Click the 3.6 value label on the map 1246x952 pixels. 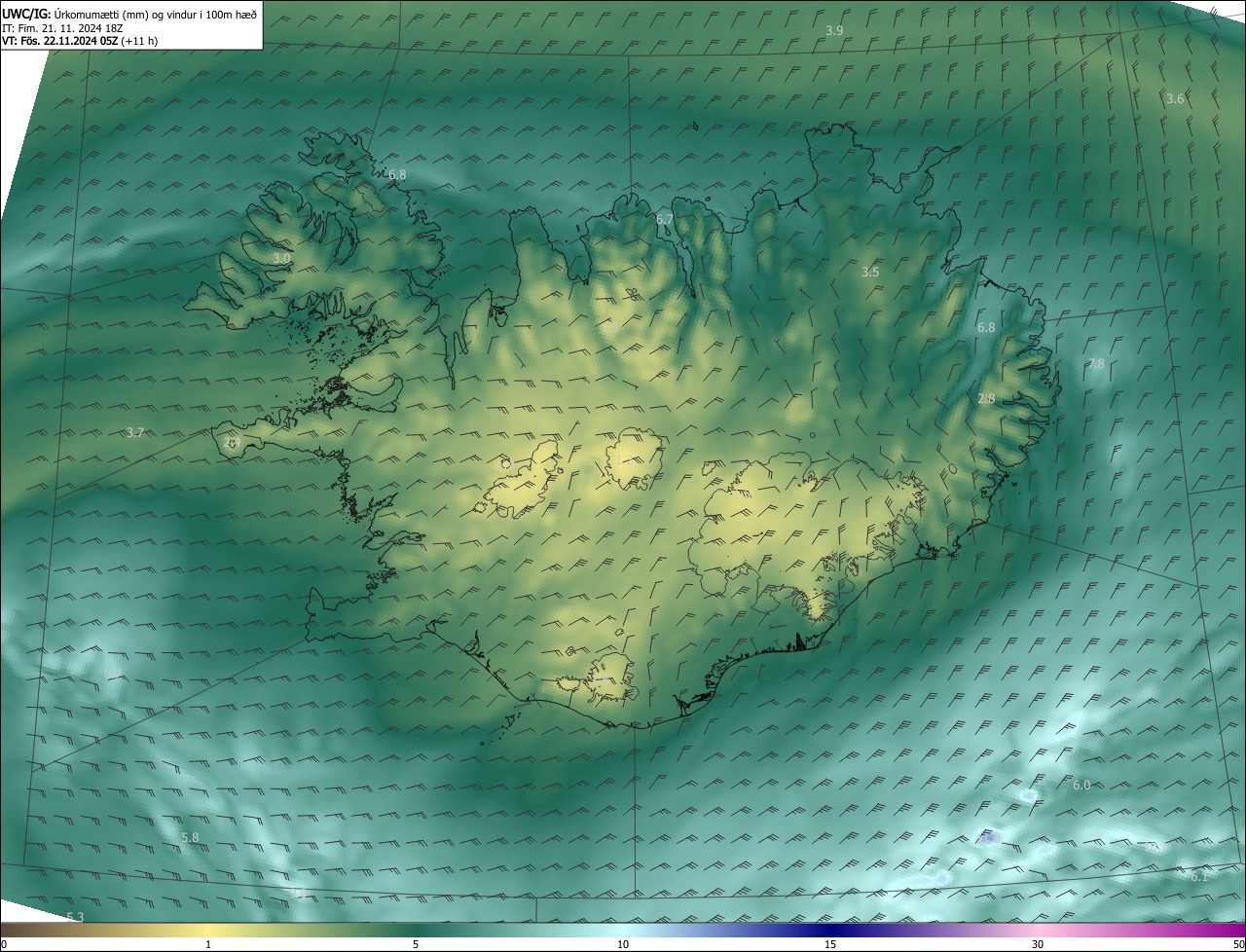coord(1175,99)
